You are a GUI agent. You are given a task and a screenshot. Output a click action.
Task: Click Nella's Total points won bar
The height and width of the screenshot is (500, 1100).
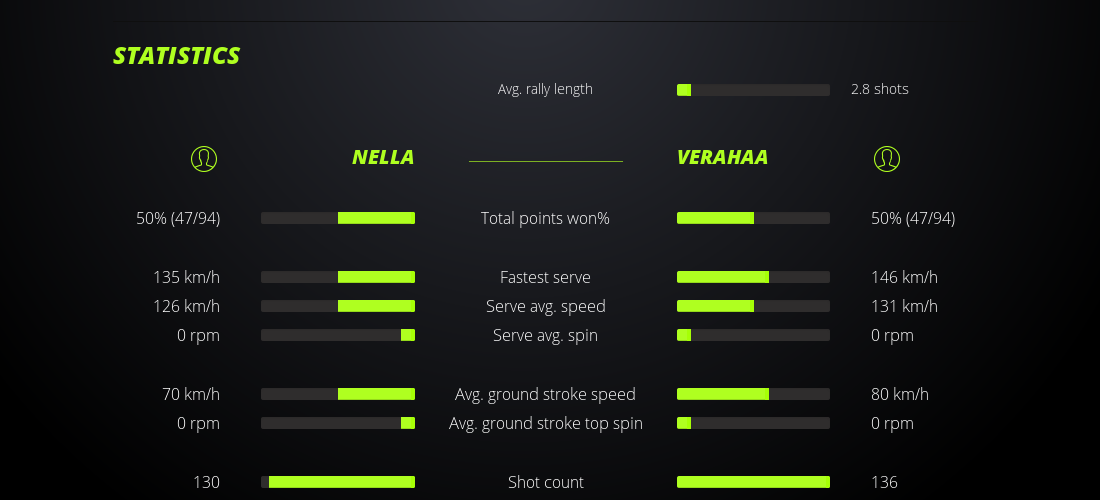(338, 218)
